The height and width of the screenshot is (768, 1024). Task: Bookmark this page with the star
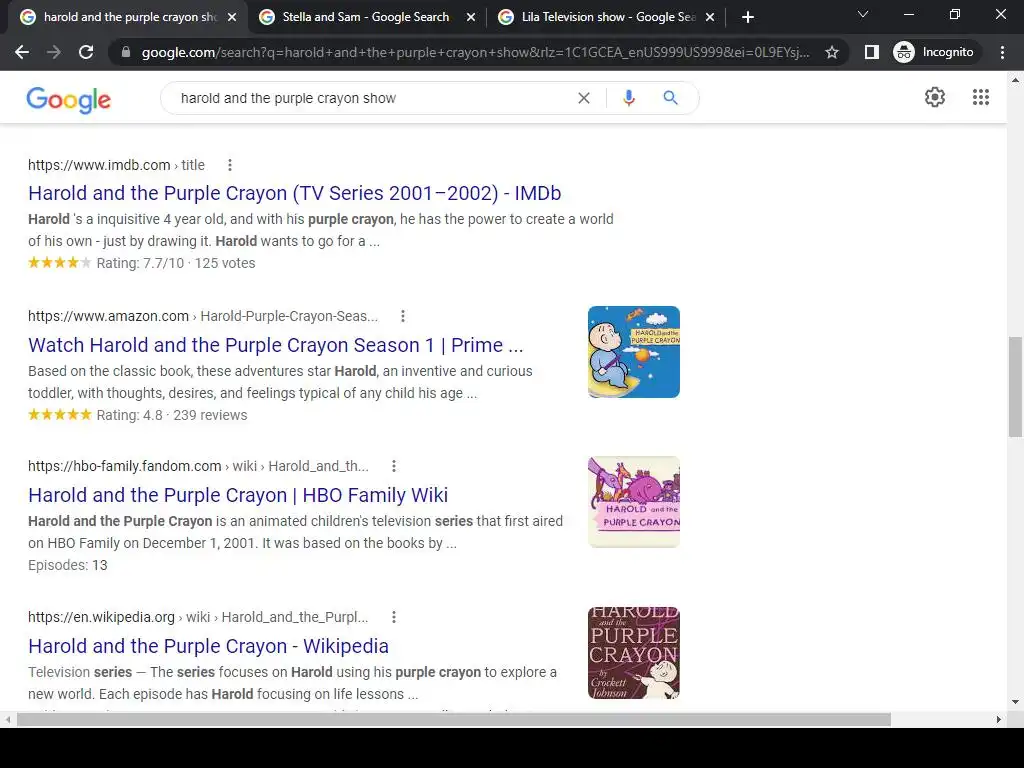831,52
